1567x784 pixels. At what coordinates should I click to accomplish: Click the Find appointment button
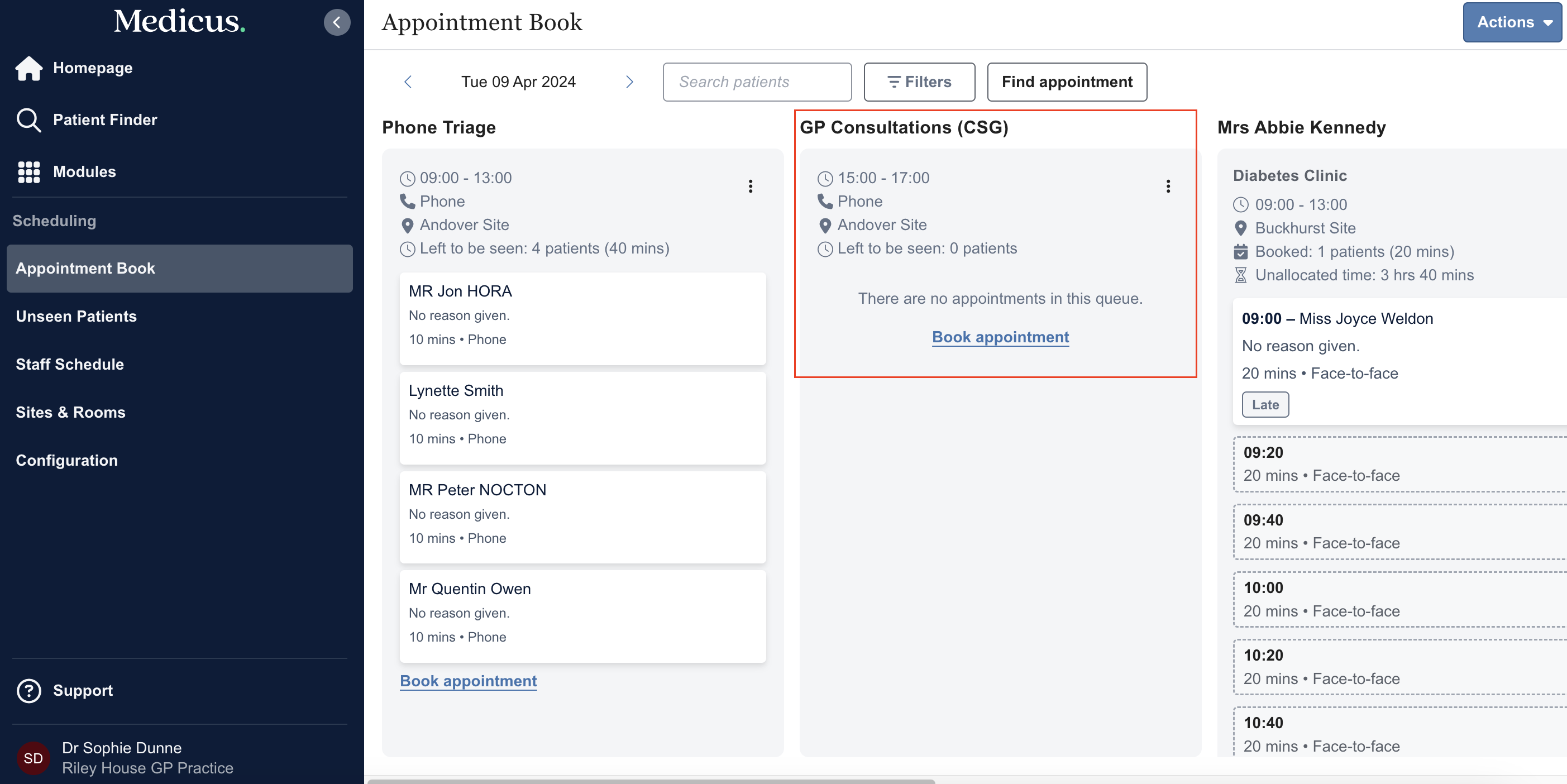tap(1067, 82)
